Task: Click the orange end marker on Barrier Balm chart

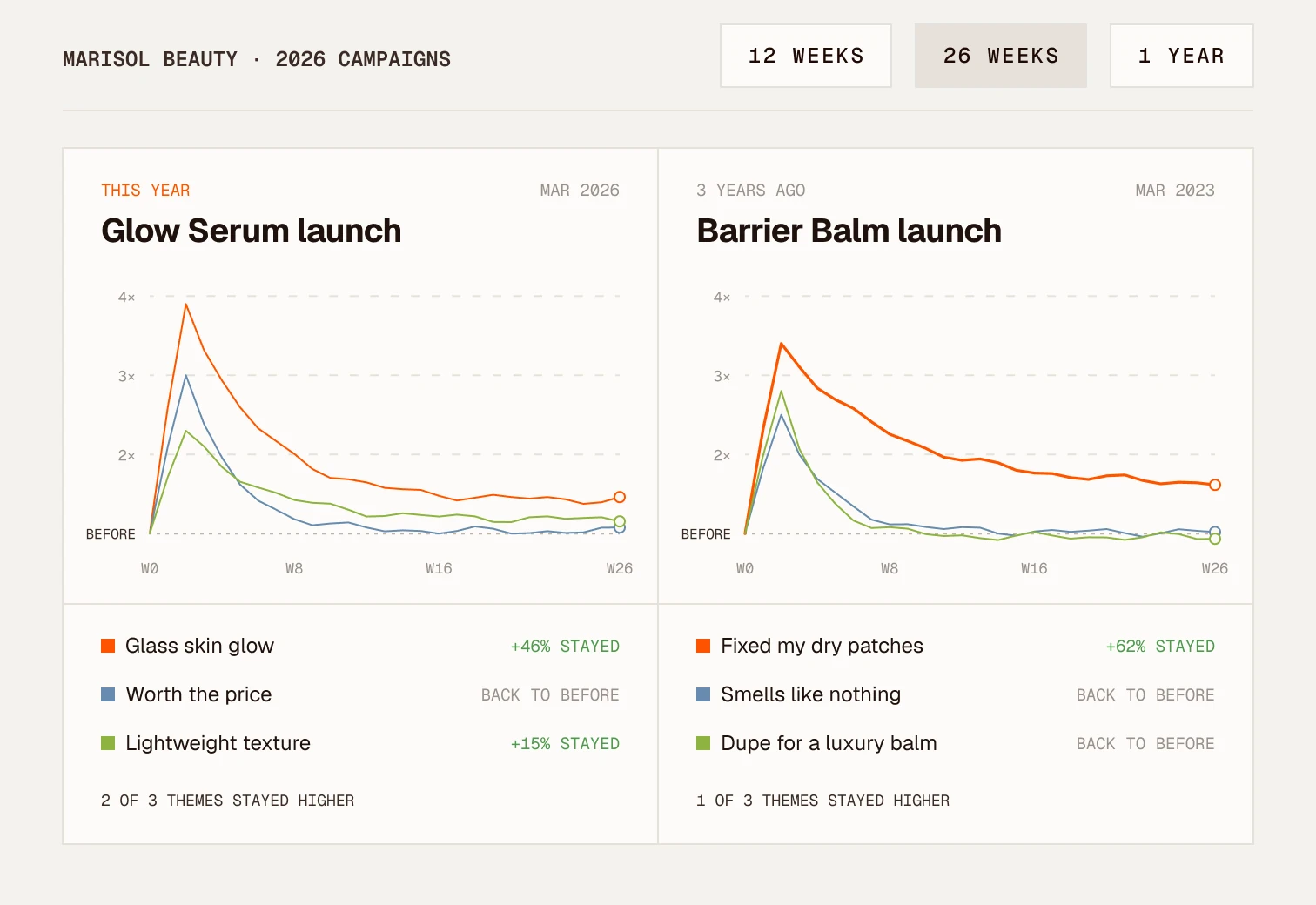Action: point(1215,485)
